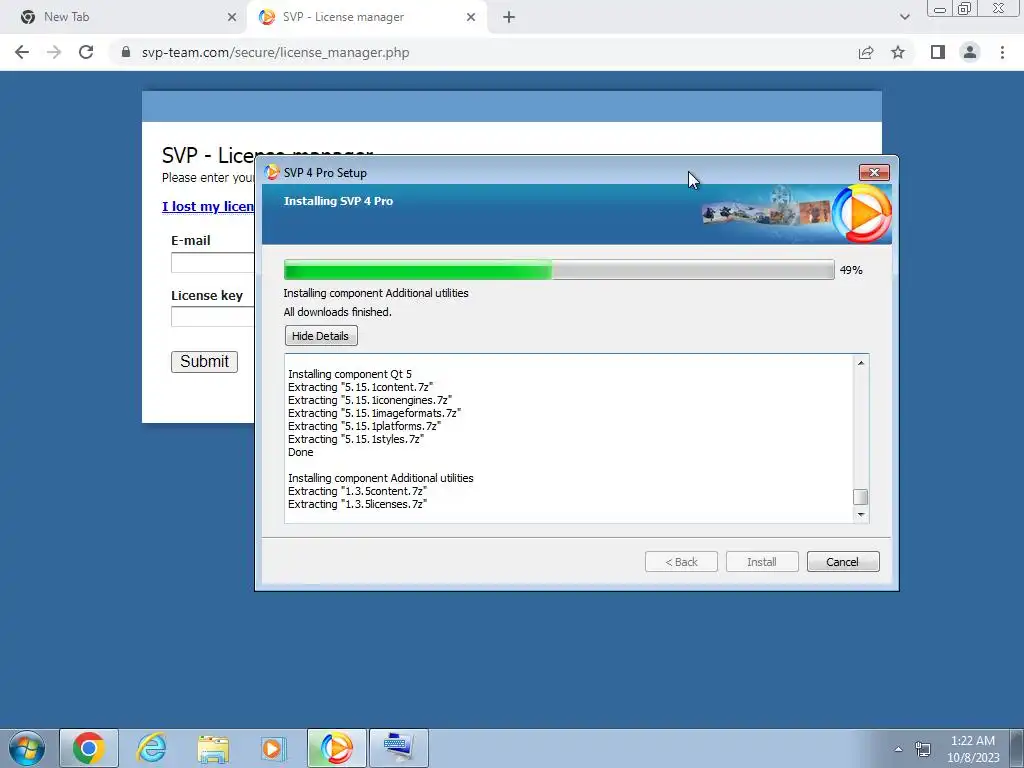Screen dimensions: 1024x768
Task: Click the site lock icon
Action: click(x=126, y=52)
